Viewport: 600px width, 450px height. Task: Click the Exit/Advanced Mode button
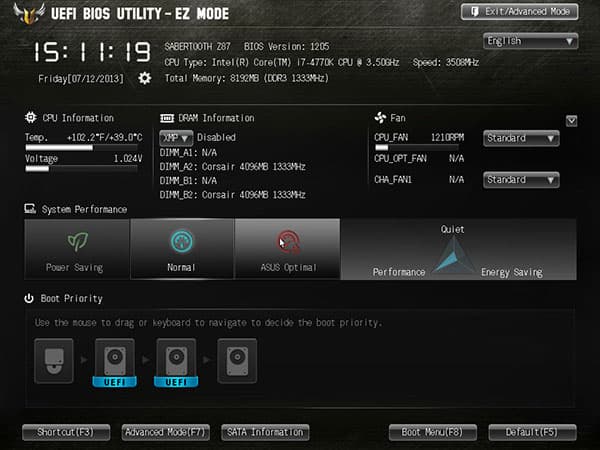[519, 11]
